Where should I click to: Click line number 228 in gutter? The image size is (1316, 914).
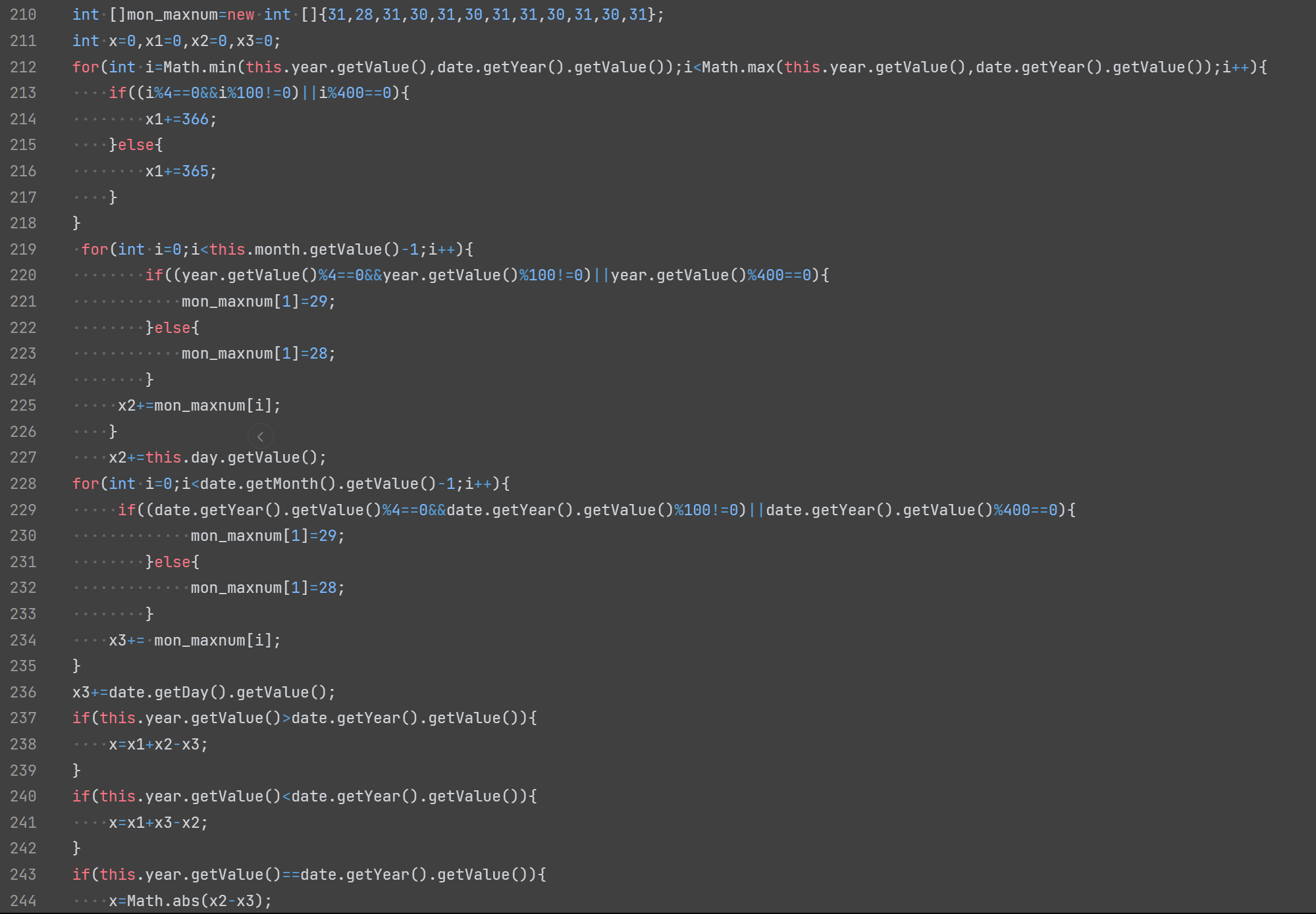pyautogui.click(x=23, y=484)
